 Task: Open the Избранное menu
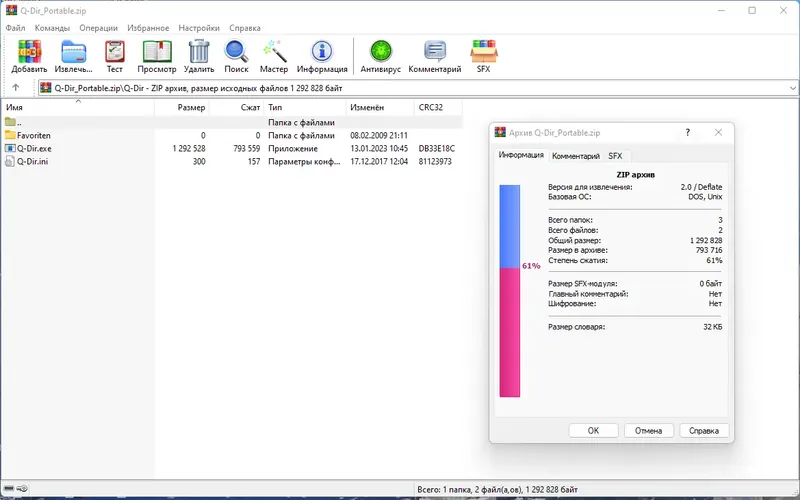(148, 28)
